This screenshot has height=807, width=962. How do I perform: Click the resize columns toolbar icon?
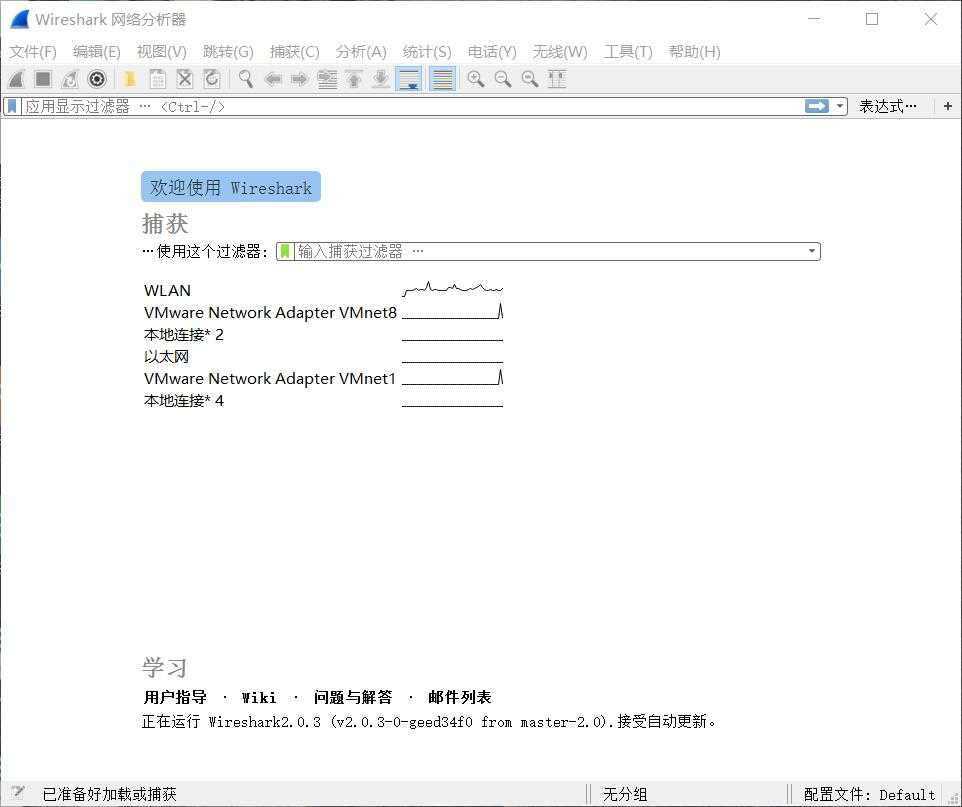click(x=556, y=79)
